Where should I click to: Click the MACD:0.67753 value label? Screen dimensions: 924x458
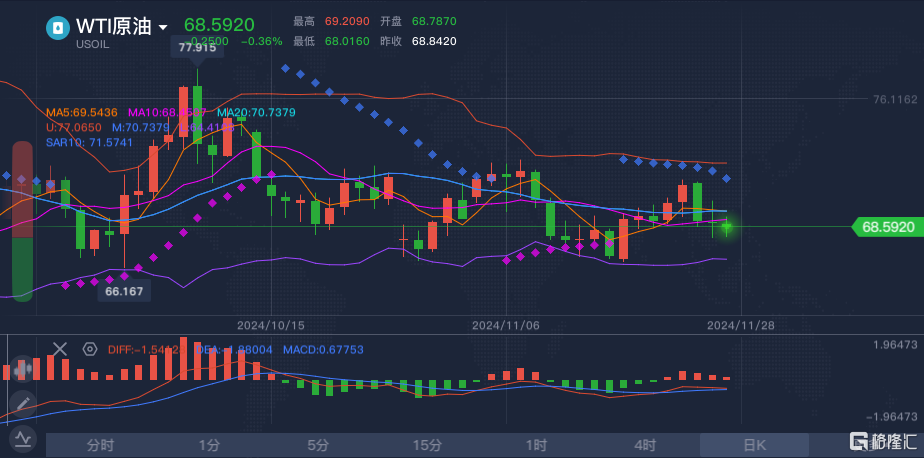[323, 350]
